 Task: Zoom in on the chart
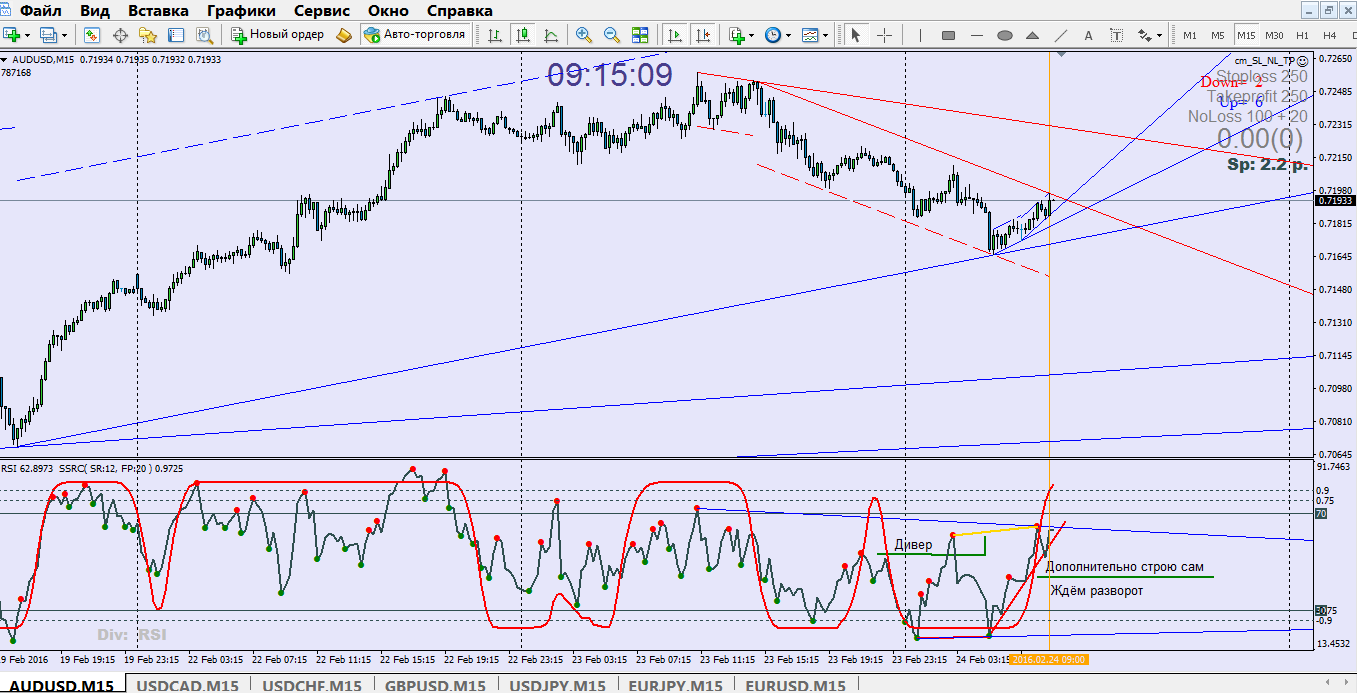click(x=584, y=35)
